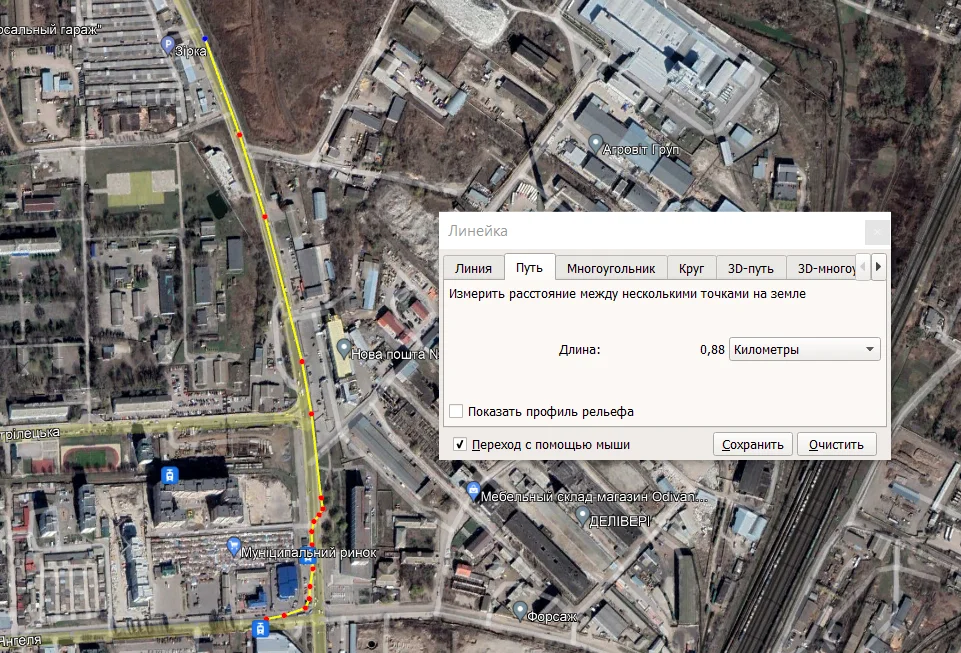Enable Показать профиль рельефа checkbox
This screenshot has height=653, width=961.
456,411
